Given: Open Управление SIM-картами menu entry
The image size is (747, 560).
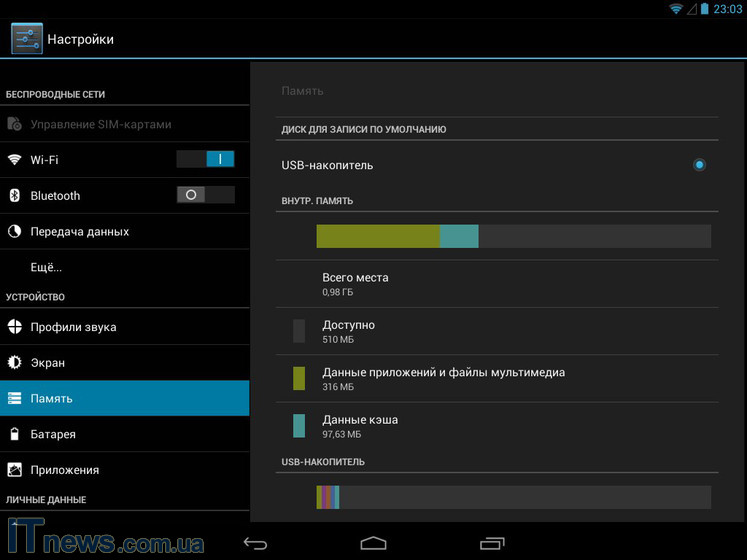Looking at the screenshot, I should coord(100,124).
